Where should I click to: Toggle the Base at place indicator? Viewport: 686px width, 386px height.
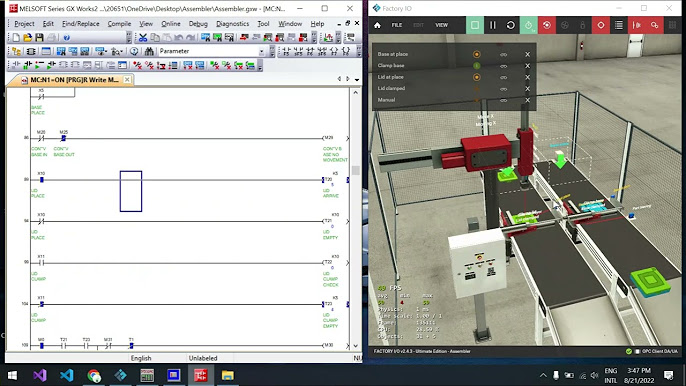[476, 54]
